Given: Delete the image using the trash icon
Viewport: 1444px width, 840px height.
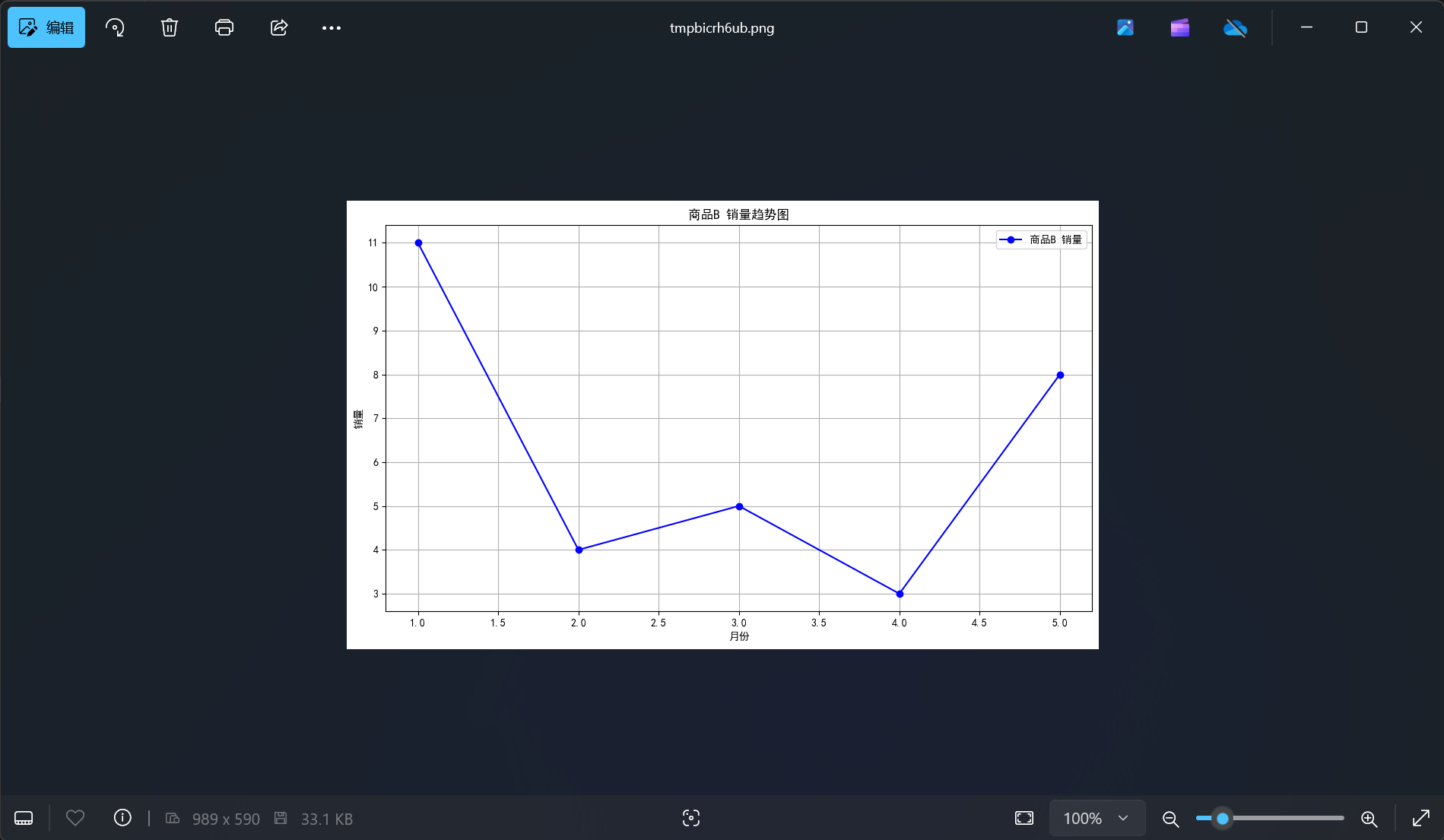Looking at the screenshot, I should (x=170, y=28).
